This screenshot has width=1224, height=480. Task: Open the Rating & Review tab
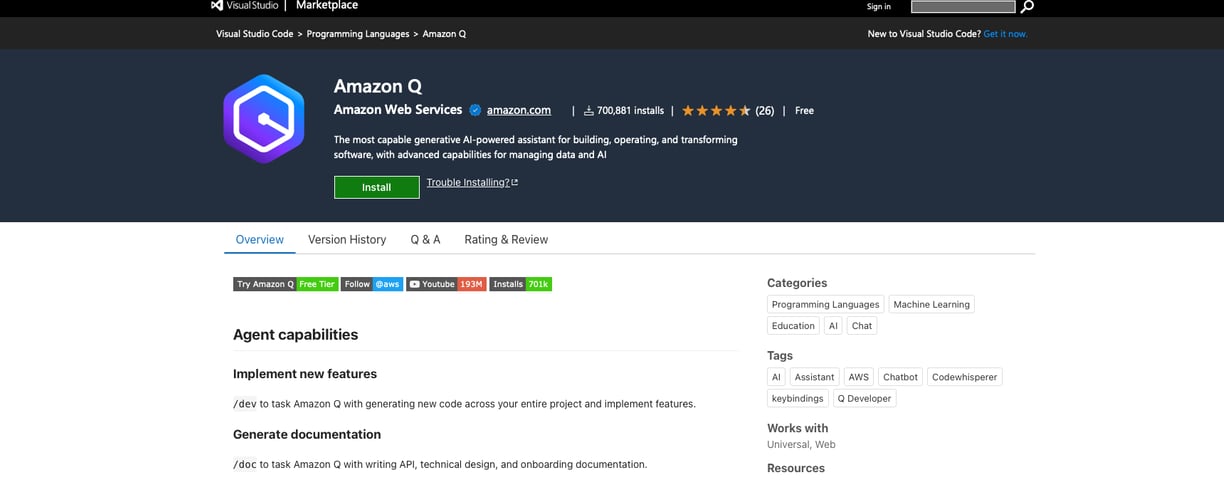point(506,240)
